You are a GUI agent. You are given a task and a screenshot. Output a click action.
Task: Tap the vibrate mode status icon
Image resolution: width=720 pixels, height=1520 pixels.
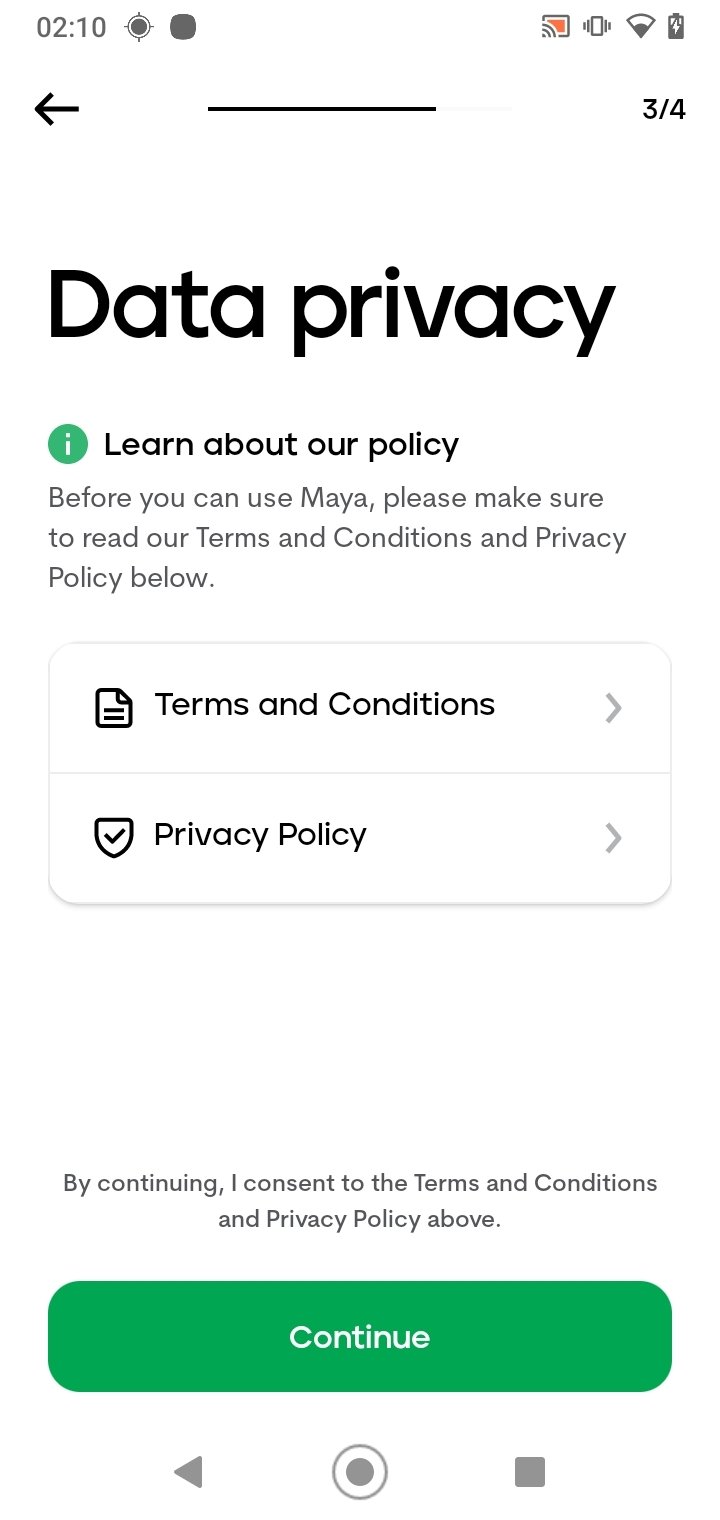point(598,27)
